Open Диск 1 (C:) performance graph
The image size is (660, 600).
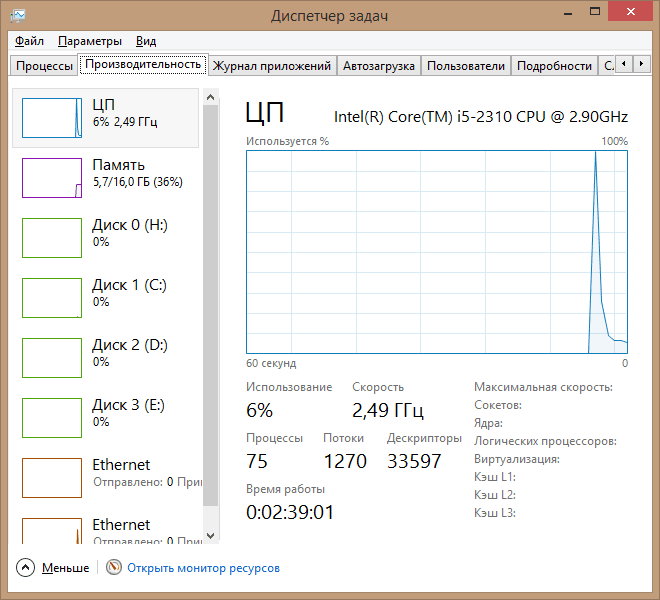click(51, 298)
